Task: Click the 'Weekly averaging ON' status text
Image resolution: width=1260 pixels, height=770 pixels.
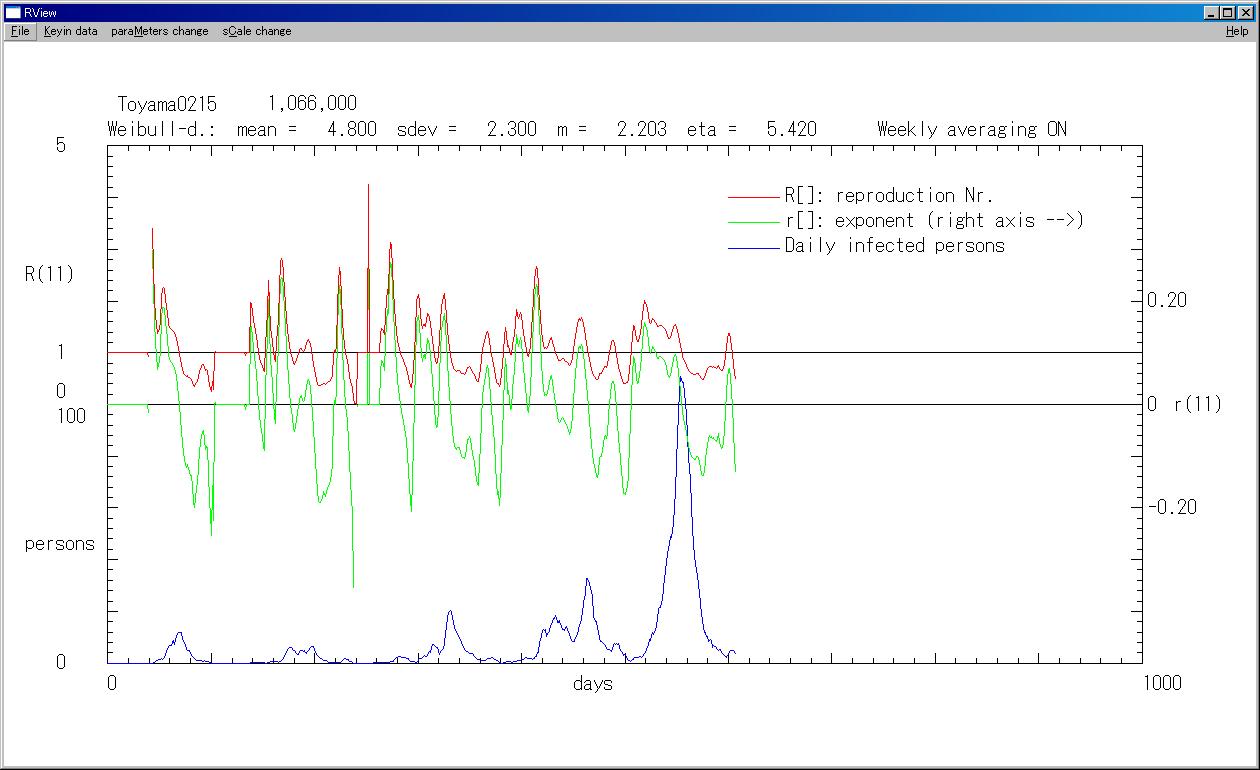Action: [972, 129]
